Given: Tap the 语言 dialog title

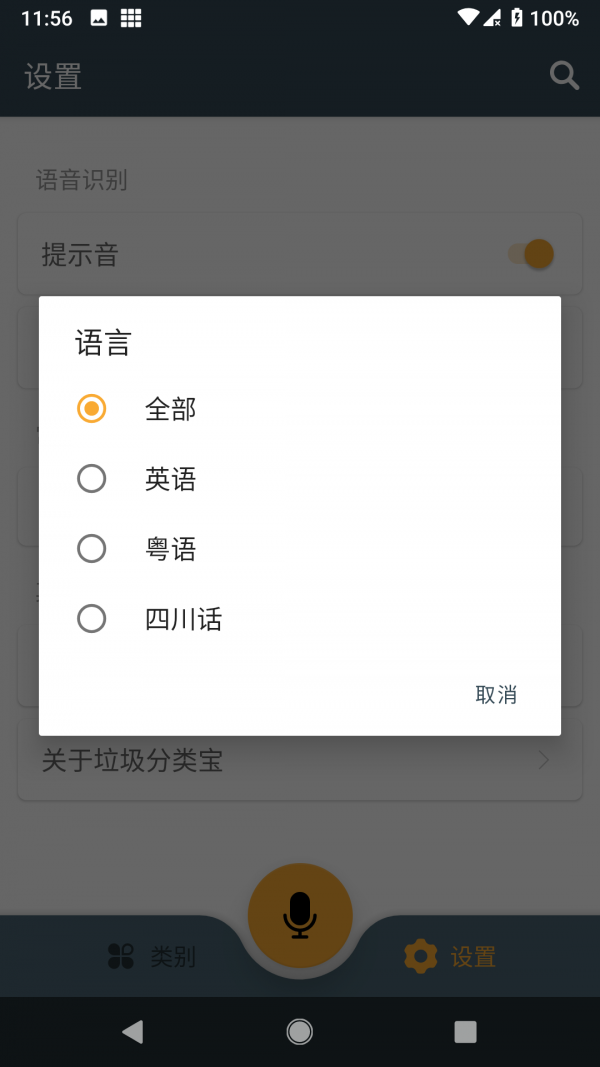Looking at the screenshot, I should click(x=103, y=344).
